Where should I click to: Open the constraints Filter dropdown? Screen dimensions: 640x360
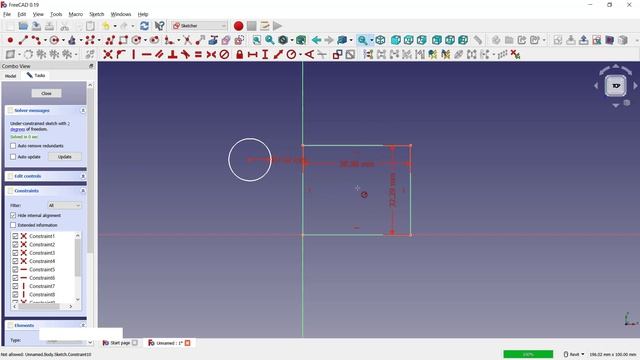64,205
